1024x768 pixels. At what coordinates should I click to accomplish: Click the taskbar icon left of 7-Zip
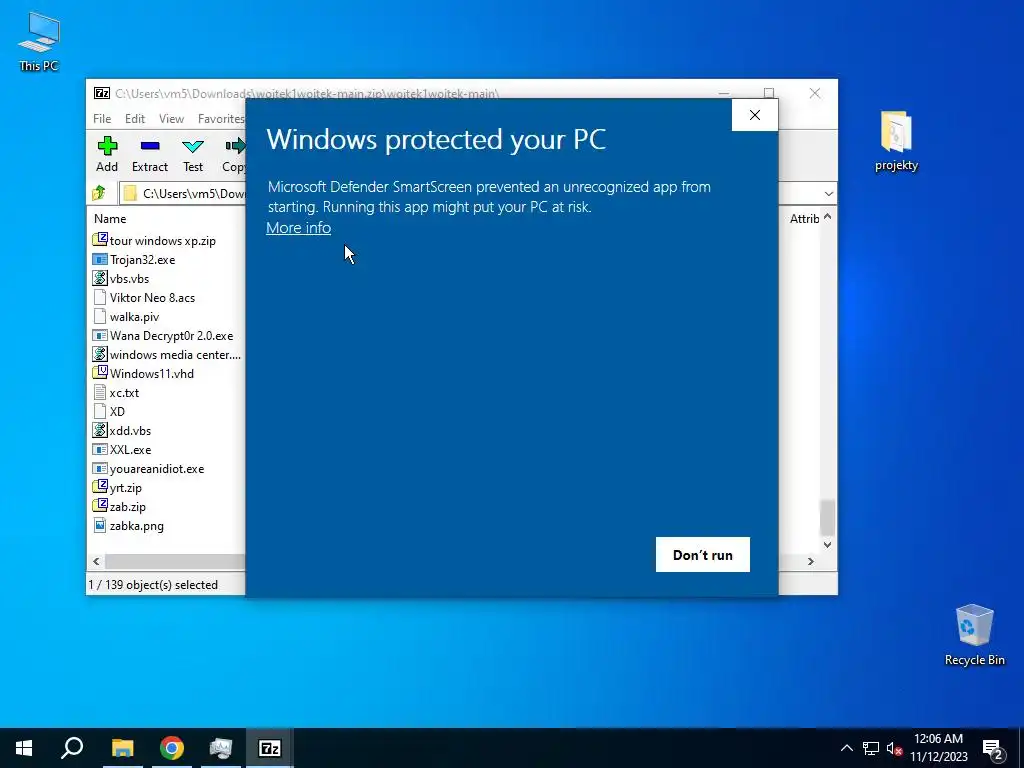coord(221,748)
